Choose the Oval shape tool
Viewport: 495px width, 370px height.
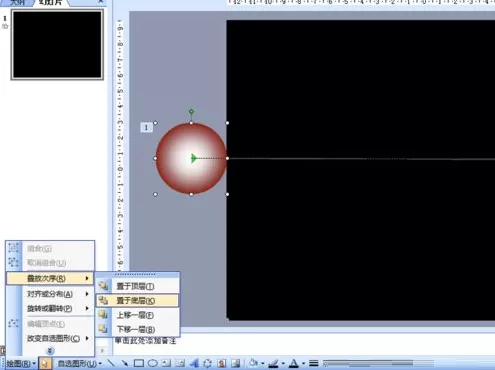(152, 363)
